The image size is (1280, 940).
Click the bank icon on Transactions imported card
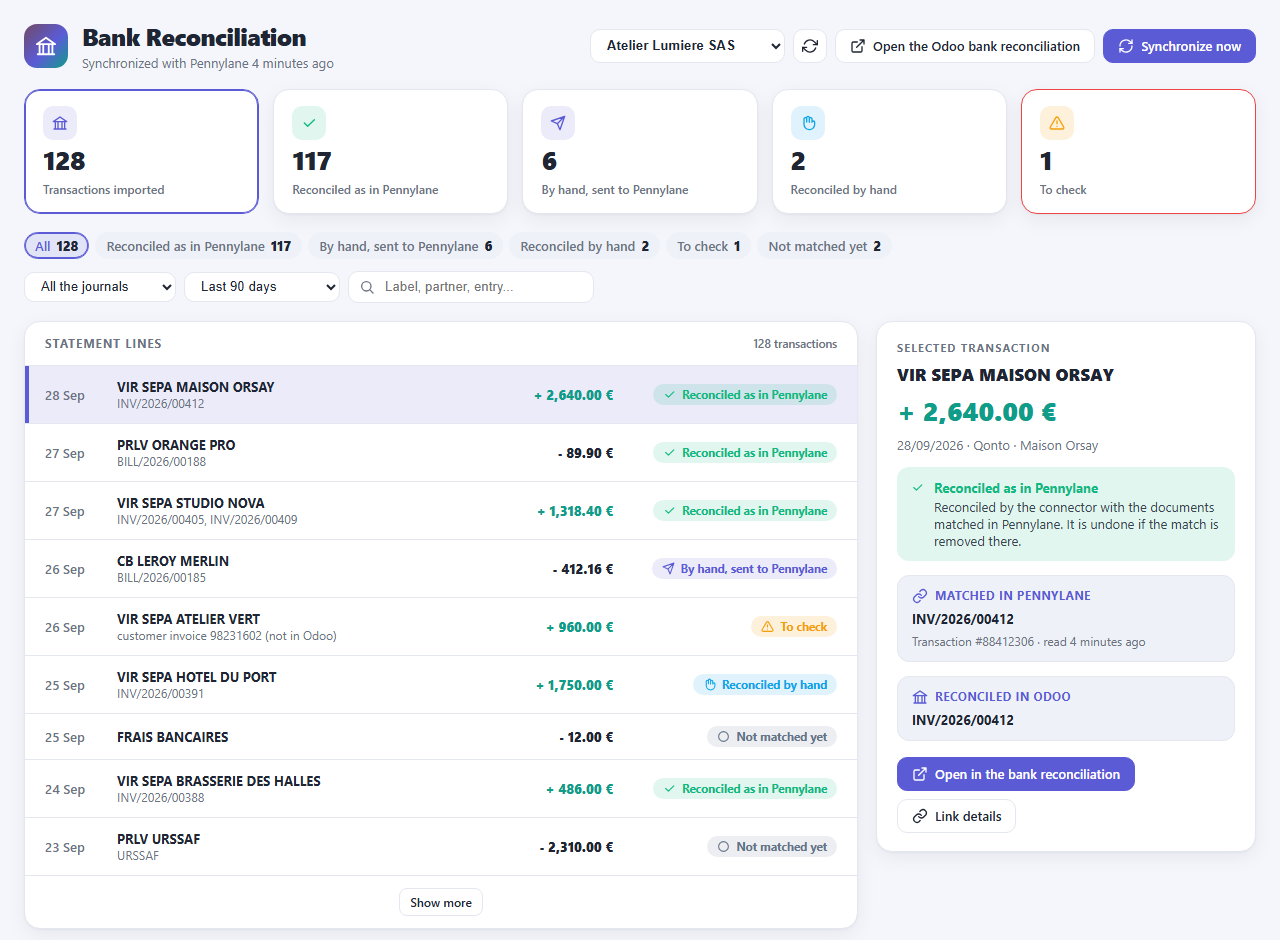60,123
